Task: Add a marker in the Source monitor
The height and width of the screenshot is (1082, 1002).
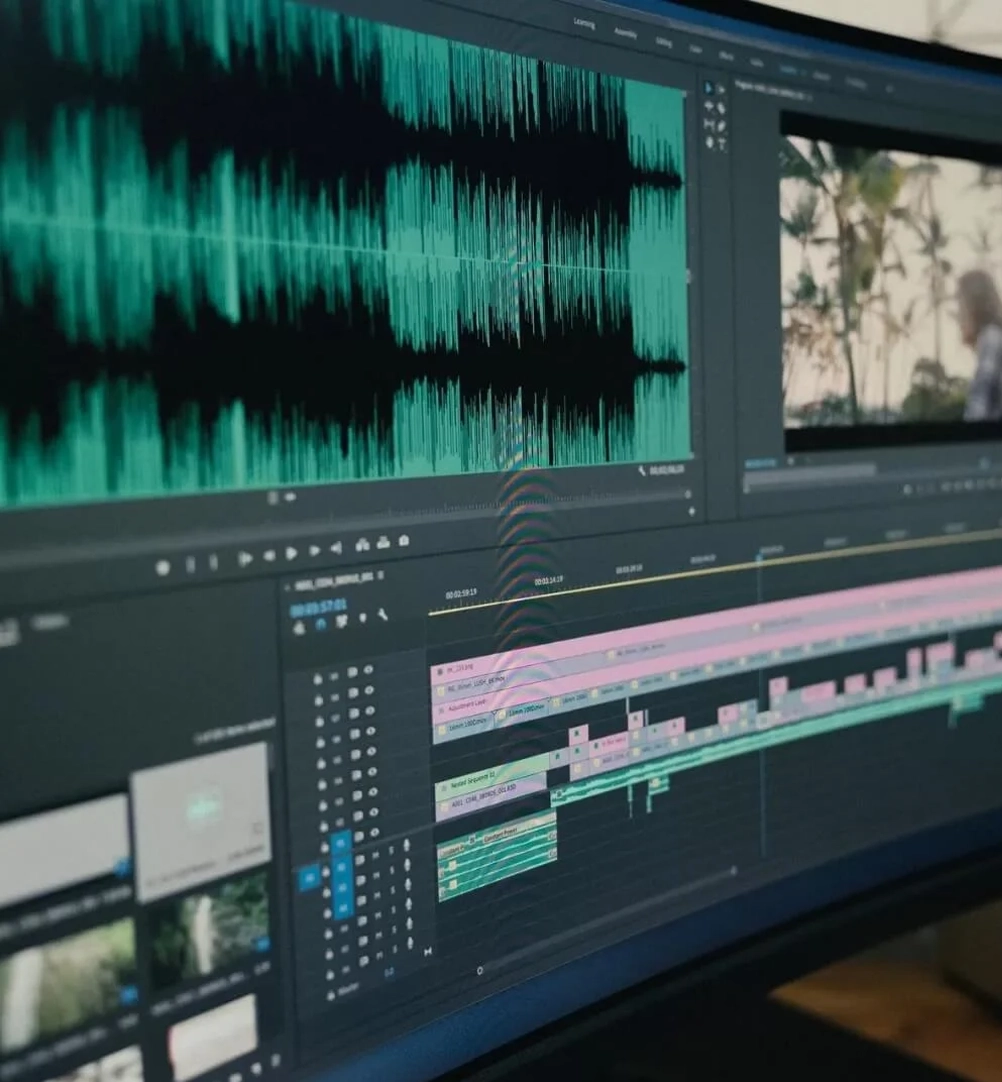Action: tap(163, 568)
